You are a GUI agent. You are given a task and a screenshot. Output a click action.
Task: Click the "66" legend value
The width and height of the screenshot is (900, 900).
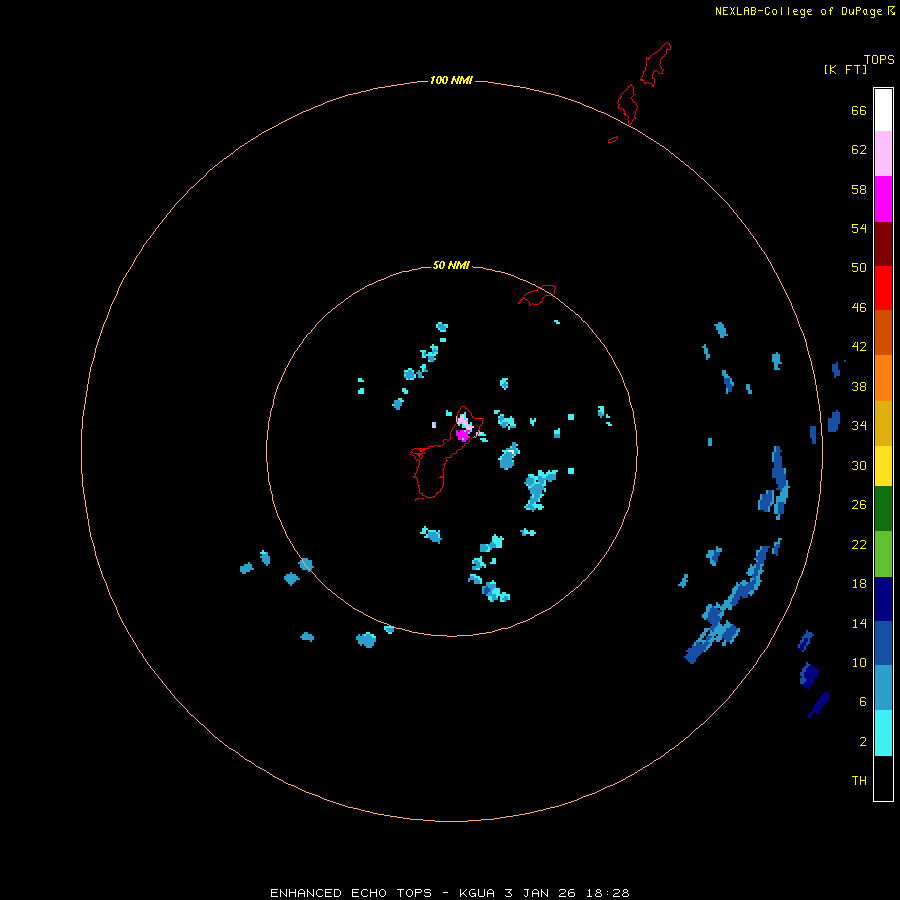[x=859, y=111]
